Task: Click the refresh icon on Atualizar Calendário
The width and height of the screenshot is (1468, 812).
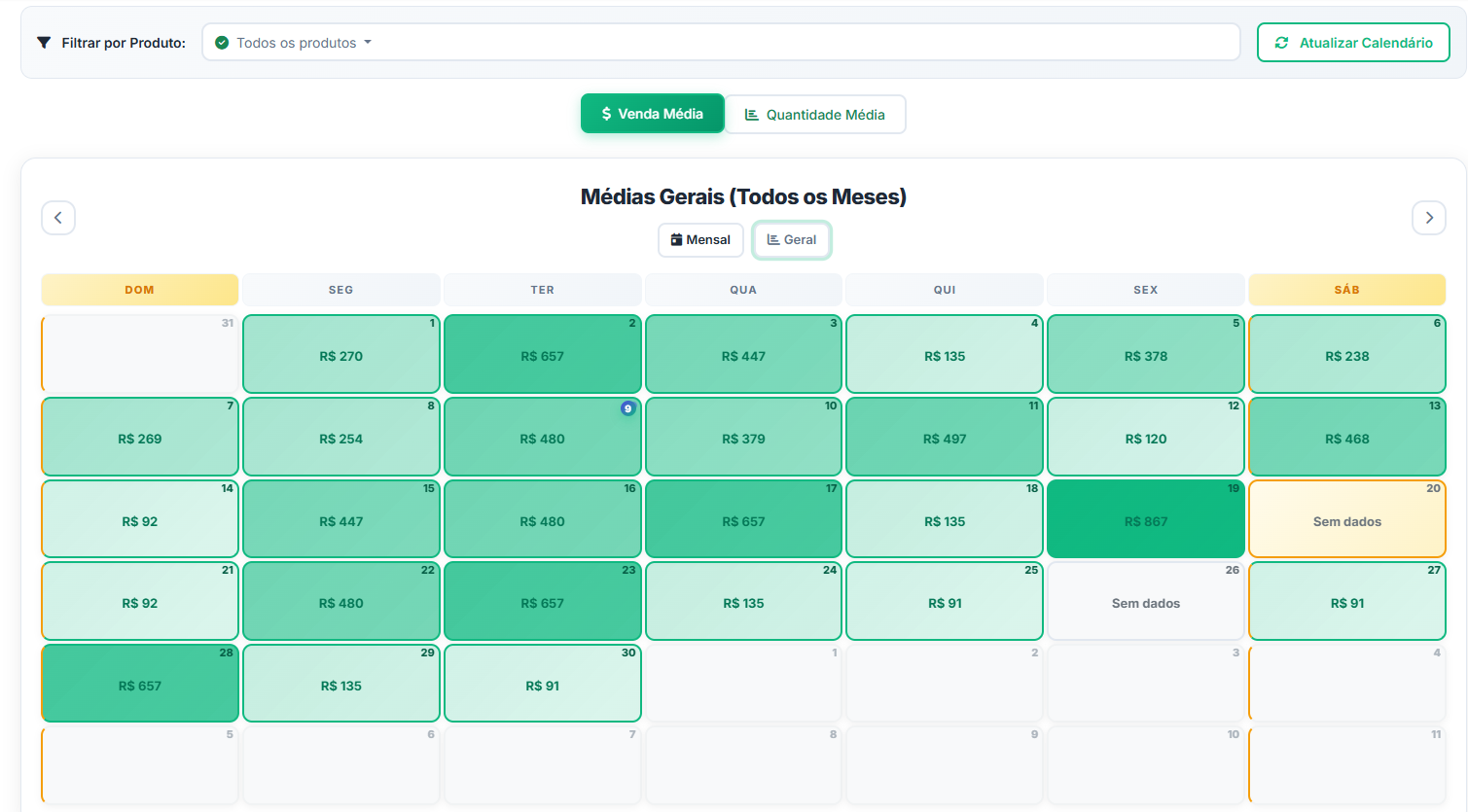Action: 1281,43
